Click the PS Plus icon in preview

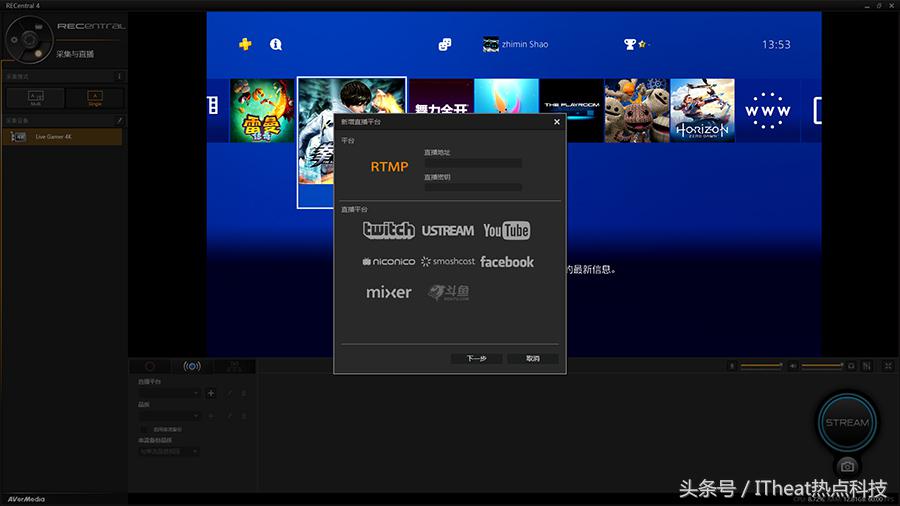(x=245, y=44)
